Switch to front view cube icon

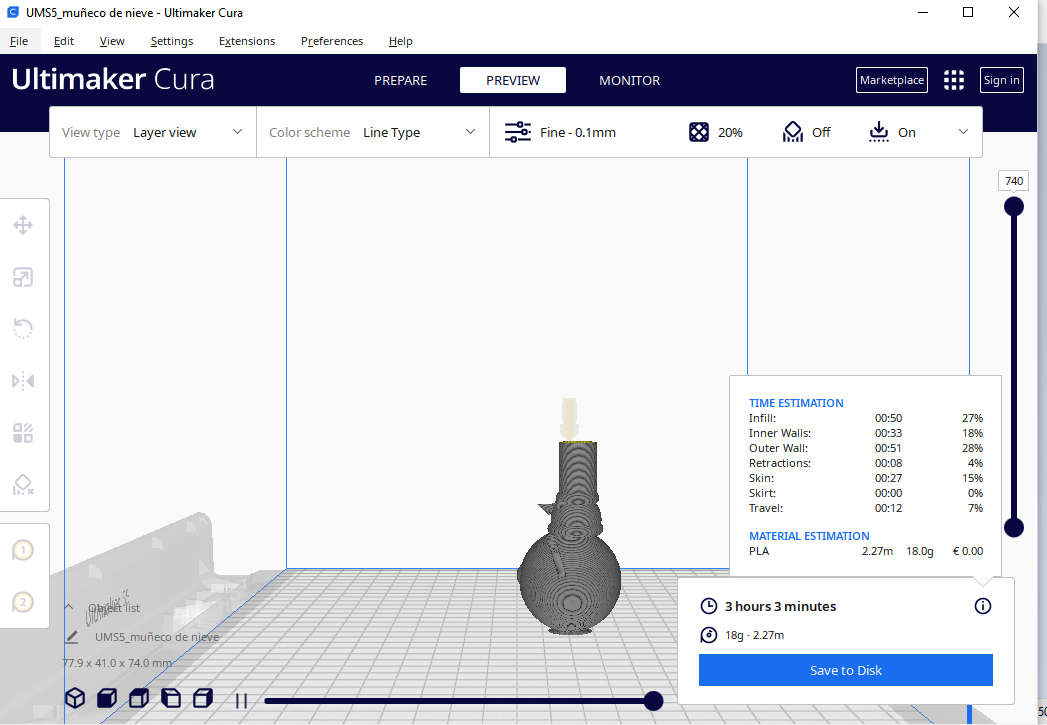[107, 698]
